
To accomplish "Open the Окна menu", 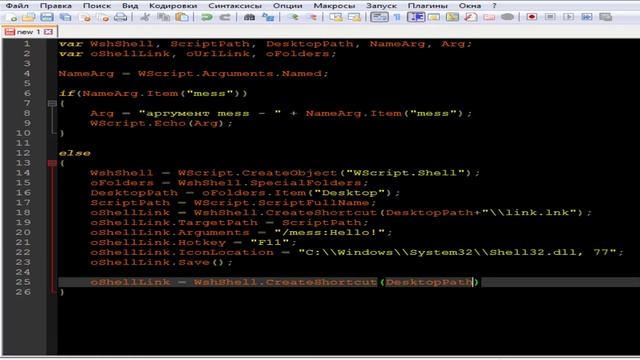I will click(x=470, y=5).
